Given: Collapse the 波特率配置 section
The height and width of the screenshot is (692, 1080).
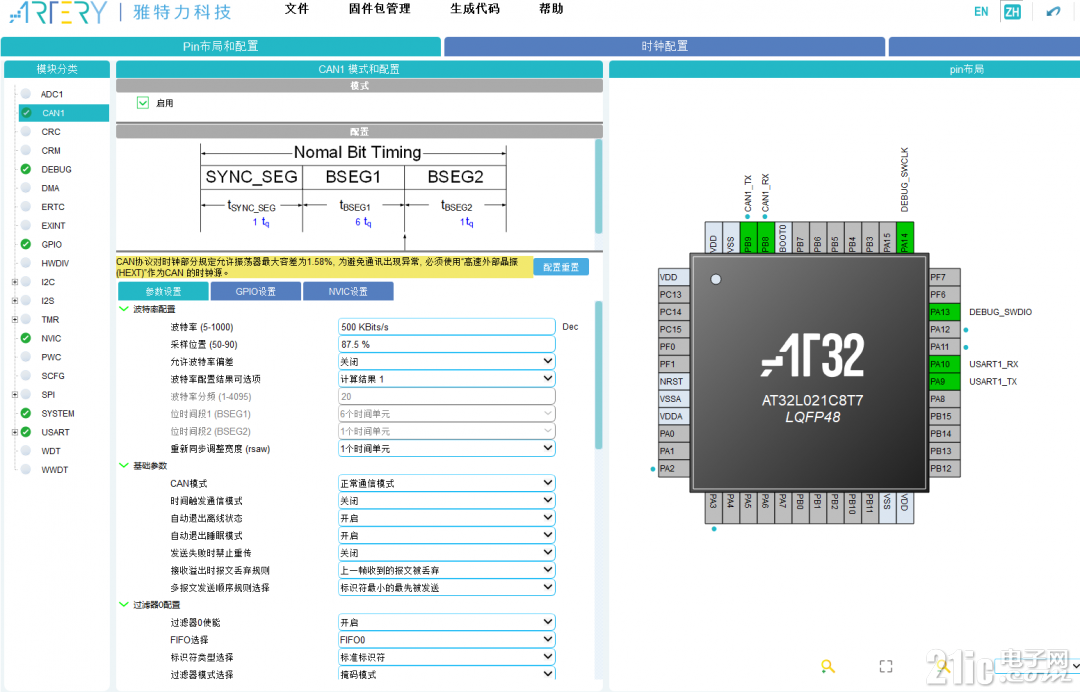Looking at the screenshot, I should tap(124, 309).
